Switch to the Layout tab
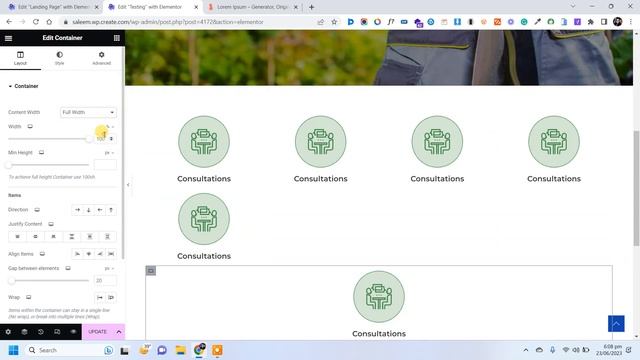This screenshot has width=640, height=360. point(20,58)
